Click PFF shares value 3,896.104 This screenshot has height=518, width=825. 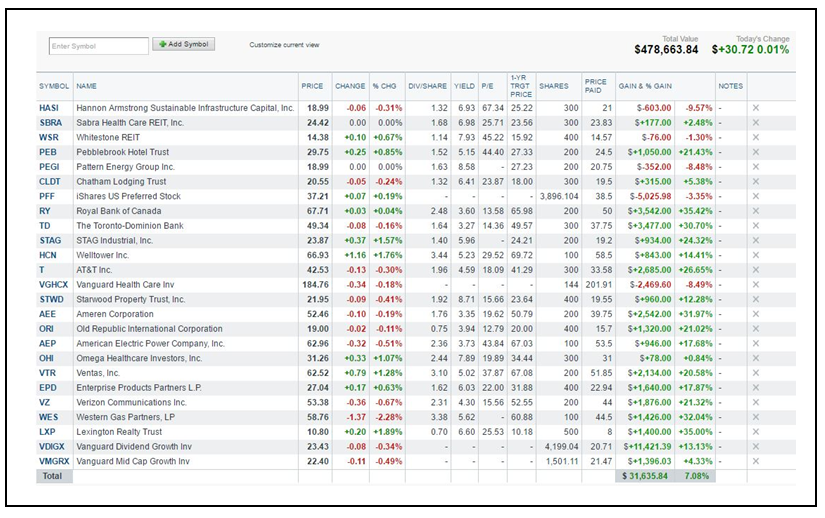[x=559, y=196]
